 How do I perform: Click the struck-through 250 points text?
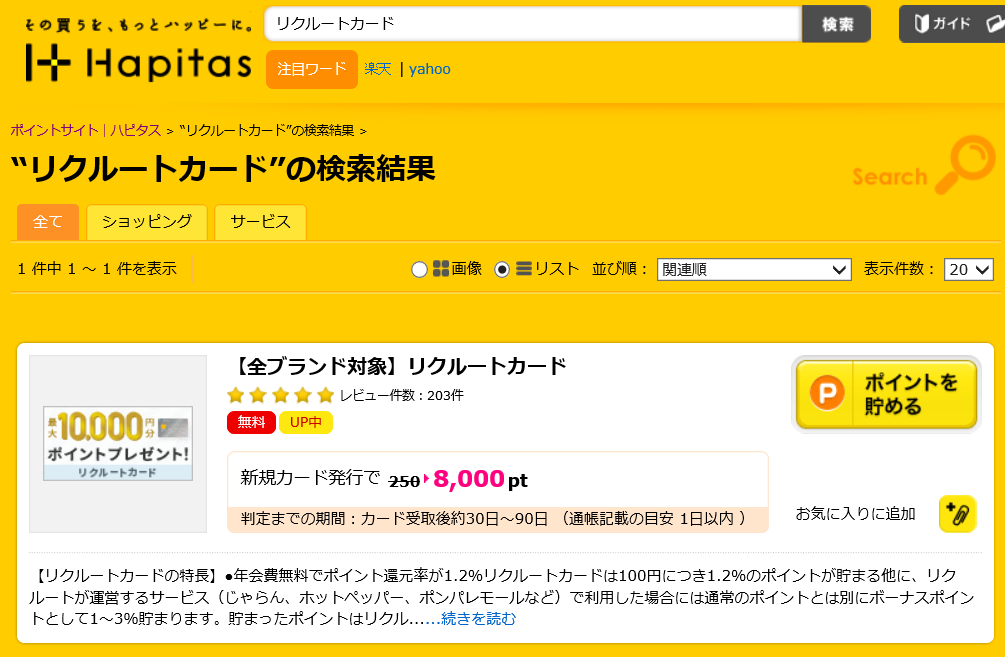(x=404, y=481)
